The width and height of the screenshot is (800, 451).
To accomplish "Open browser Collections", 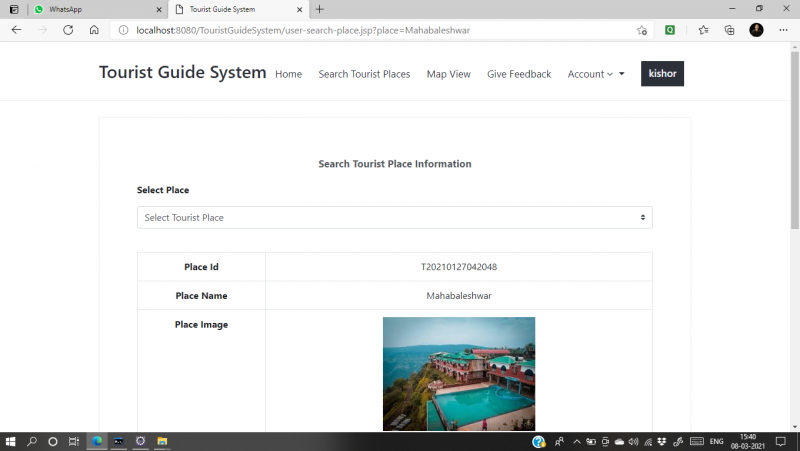I will tap(730, 30).
